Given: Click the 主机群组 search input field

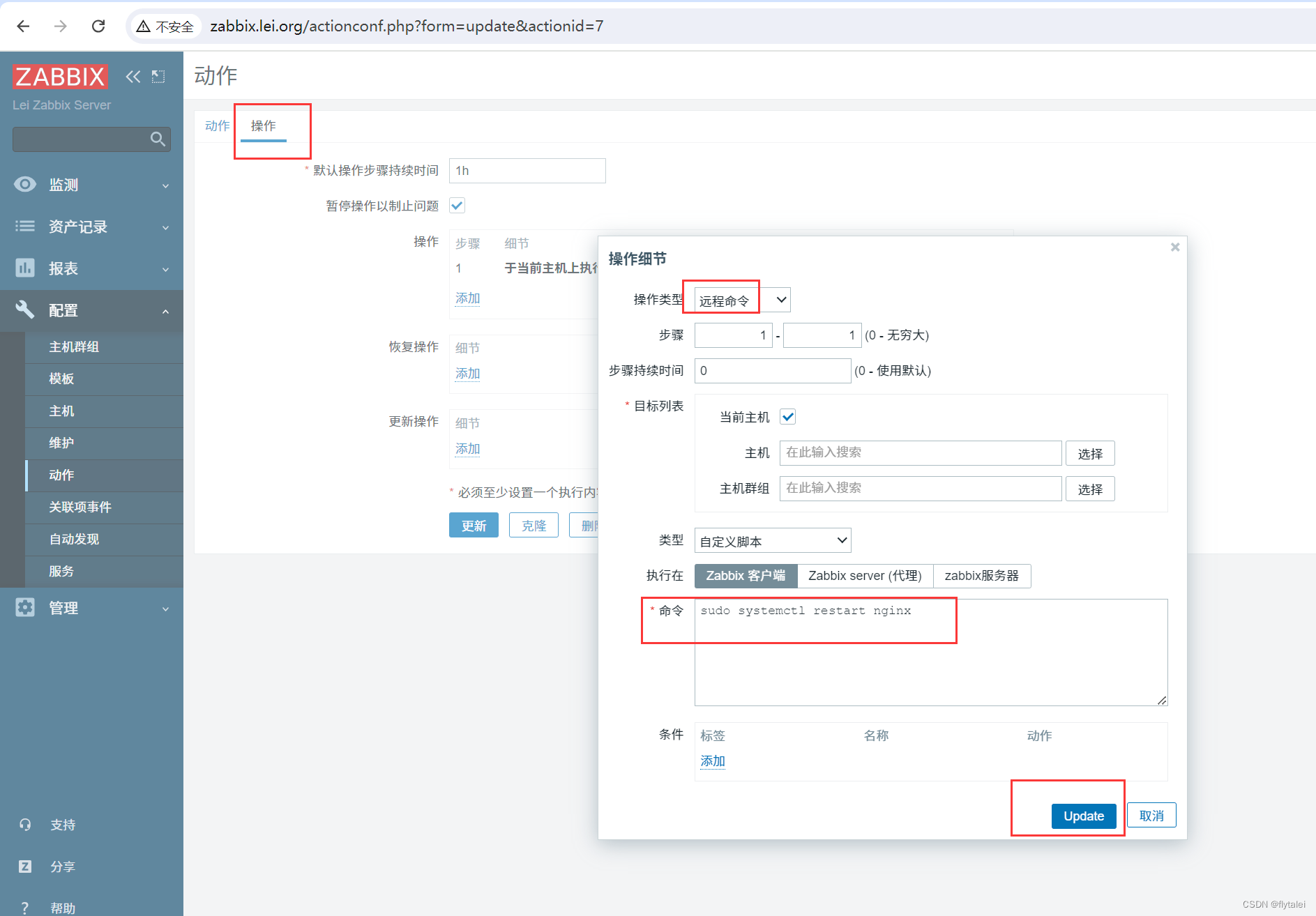Looking at the screenshot, I should [921, 489].
